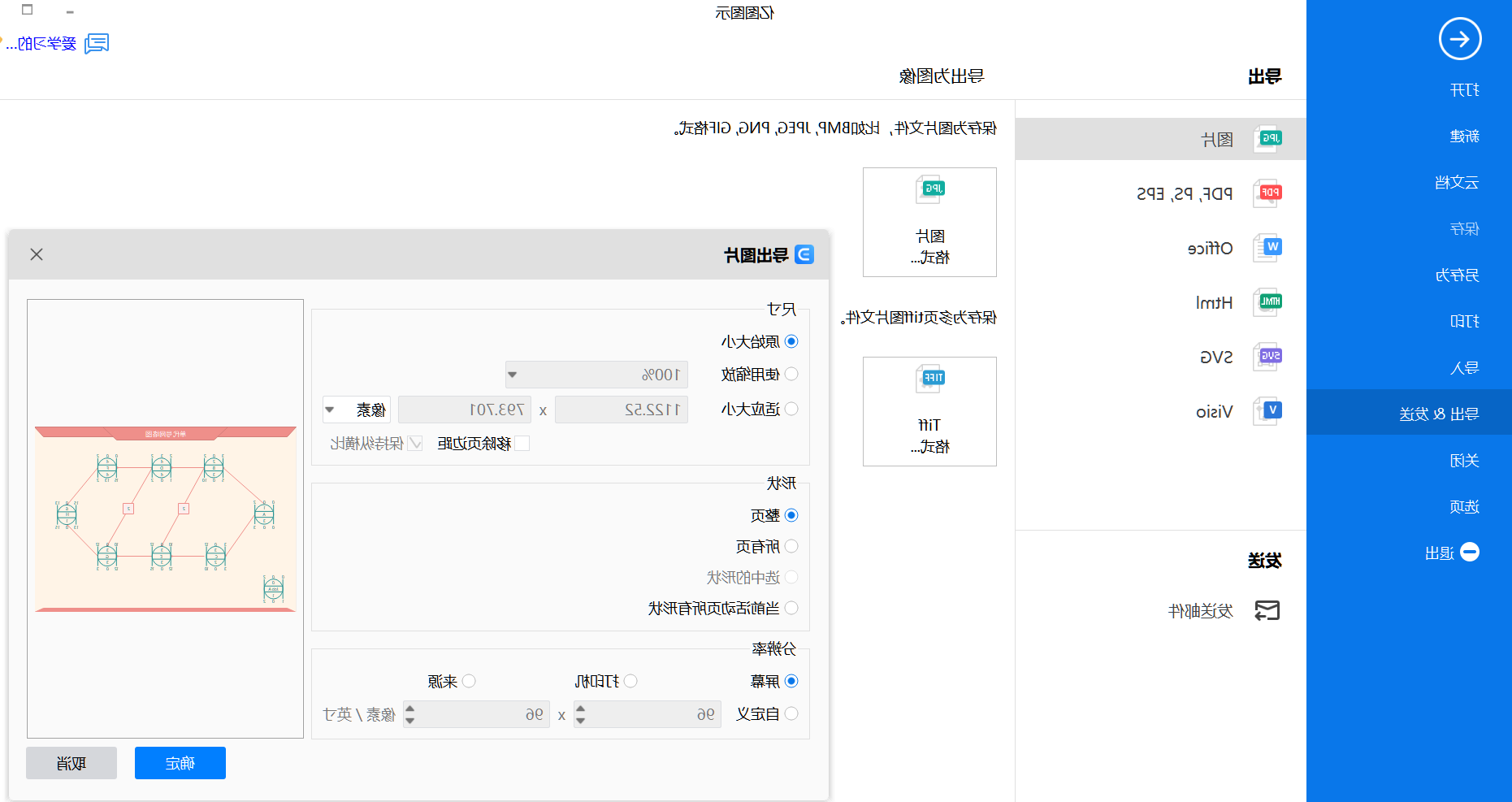Viewport: 1512px width, 802px height.
Task: Select 导出 & 发送 in the sidebar
Action: tap(1409, 413)
